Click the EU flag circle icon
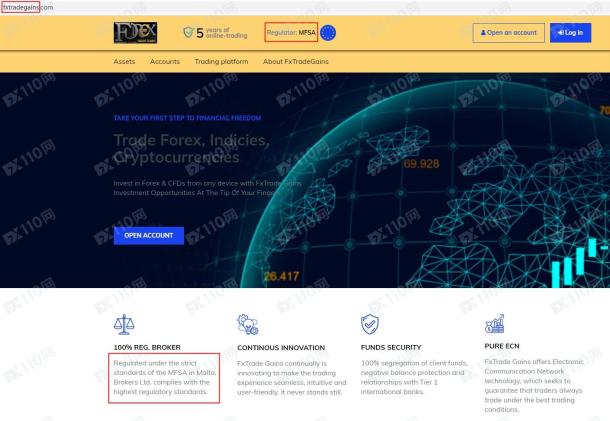 coord(328,33)
